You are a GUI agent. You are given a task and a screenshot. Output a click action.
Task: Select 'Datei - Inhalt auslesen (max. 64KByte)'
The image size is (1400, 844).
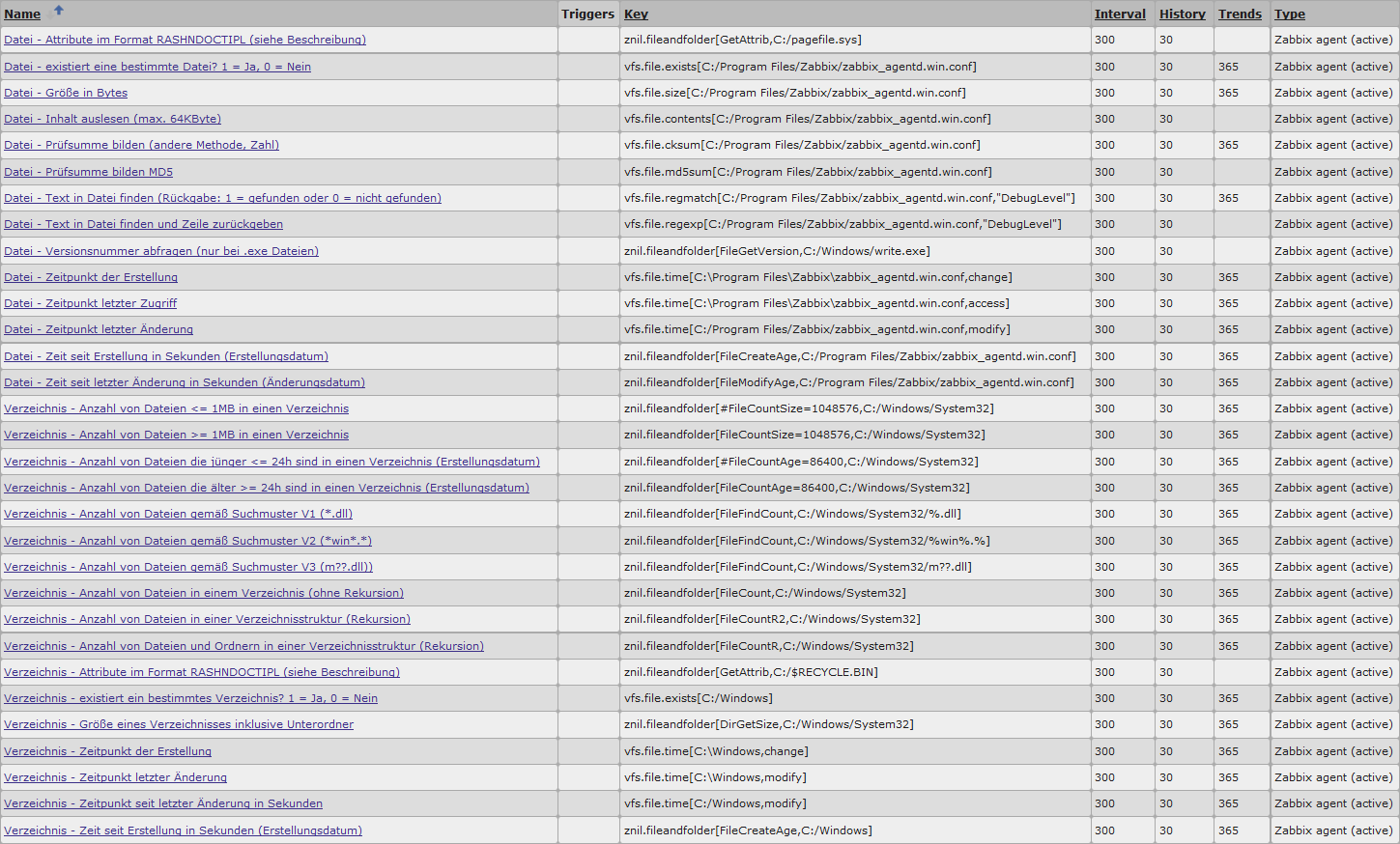pyautogui.click(x=112, y=119)
